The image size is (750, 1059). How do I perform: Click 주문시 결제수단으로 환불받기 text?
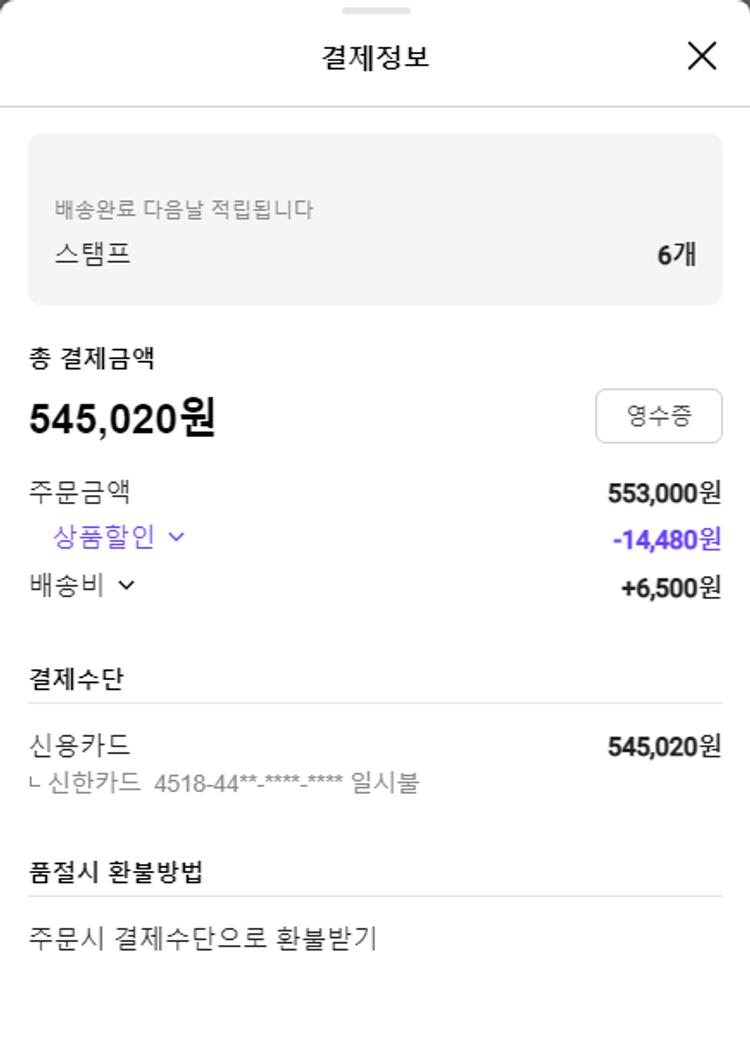pos(202,939)
